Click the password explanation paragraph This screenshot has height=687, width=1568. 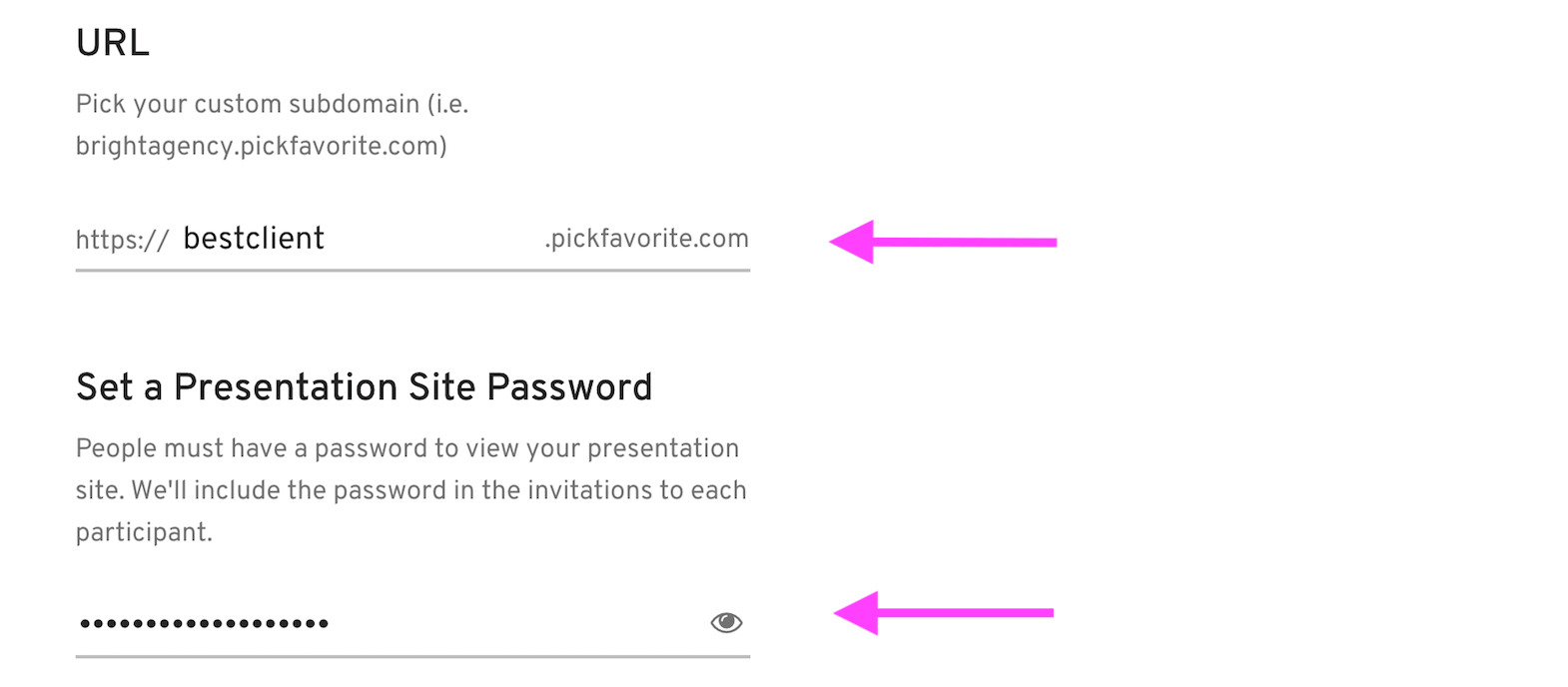point(409,489)
